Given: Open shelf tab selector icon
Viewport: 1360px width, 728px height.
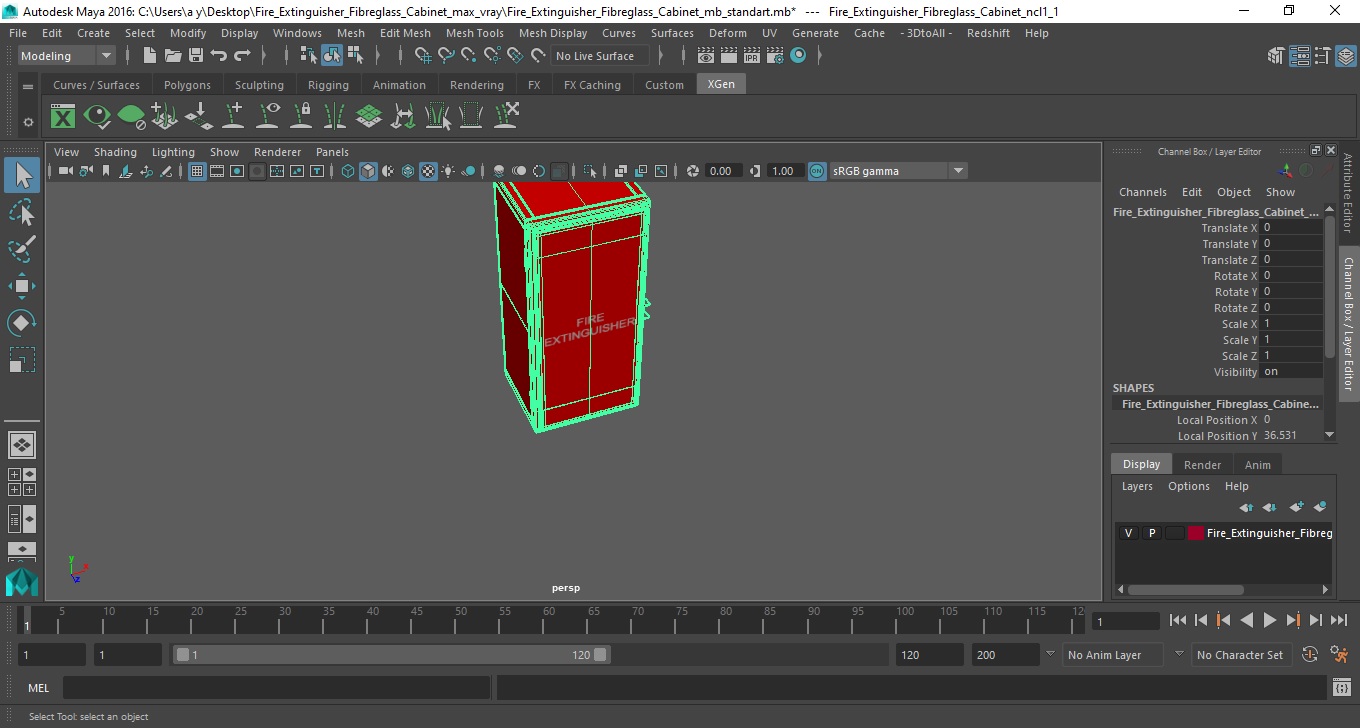Looking at the screenshot, I should point(28,86).
